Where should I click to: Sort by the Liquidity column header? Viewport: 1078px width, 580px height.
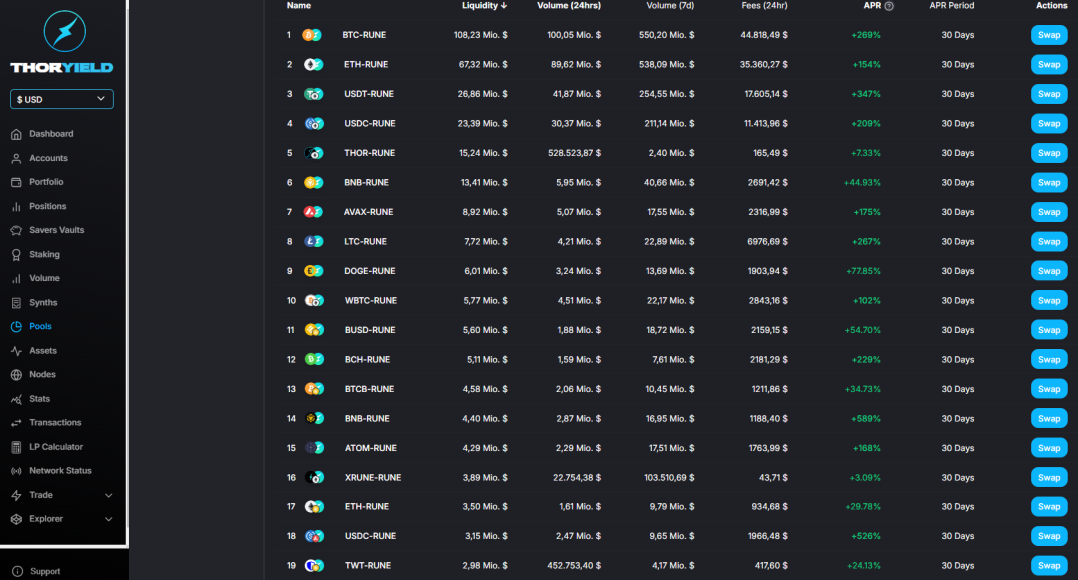pos(484,5)
